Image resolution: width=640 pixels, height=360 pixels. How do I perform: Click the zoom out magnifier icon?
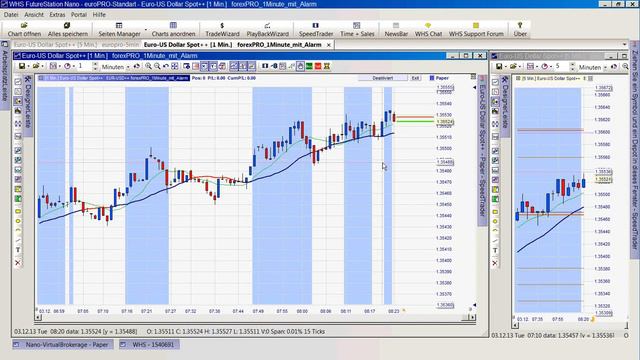coord(157,66)
